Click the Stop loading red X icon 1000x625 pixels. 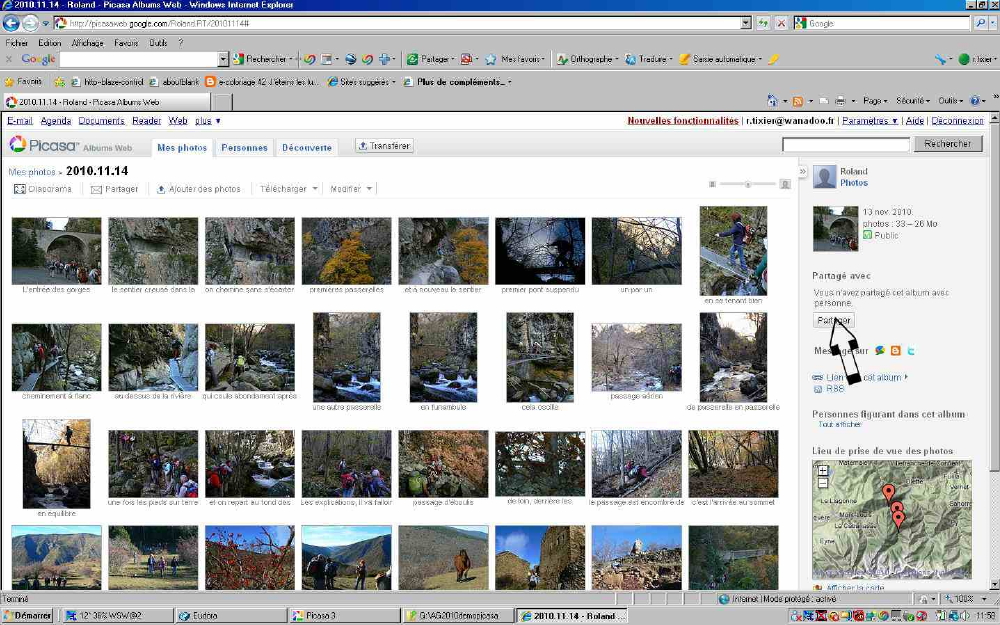pos(781,23)
